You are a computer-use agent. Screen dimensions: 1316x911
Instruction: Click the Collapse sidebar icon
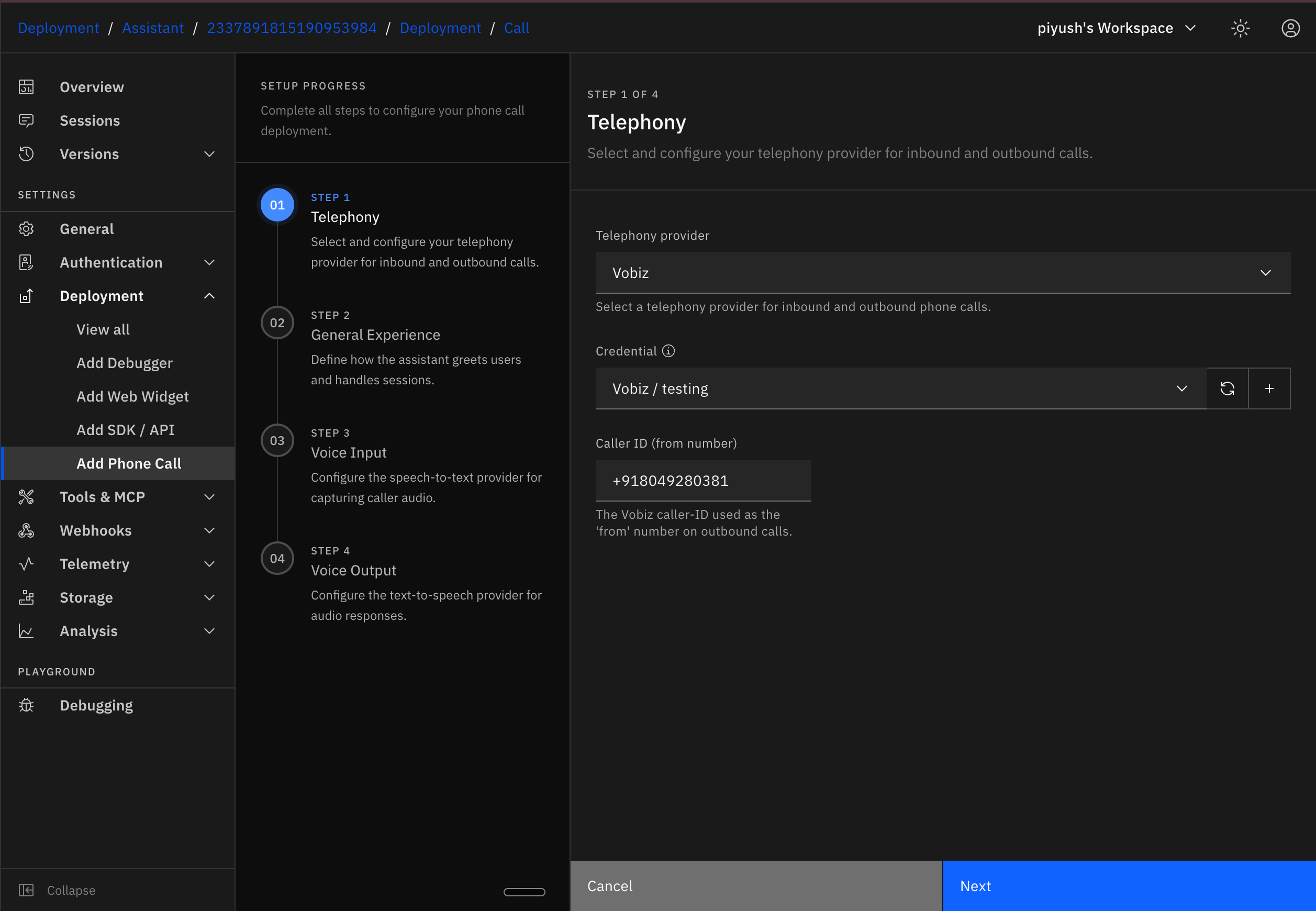click(26, 890)
